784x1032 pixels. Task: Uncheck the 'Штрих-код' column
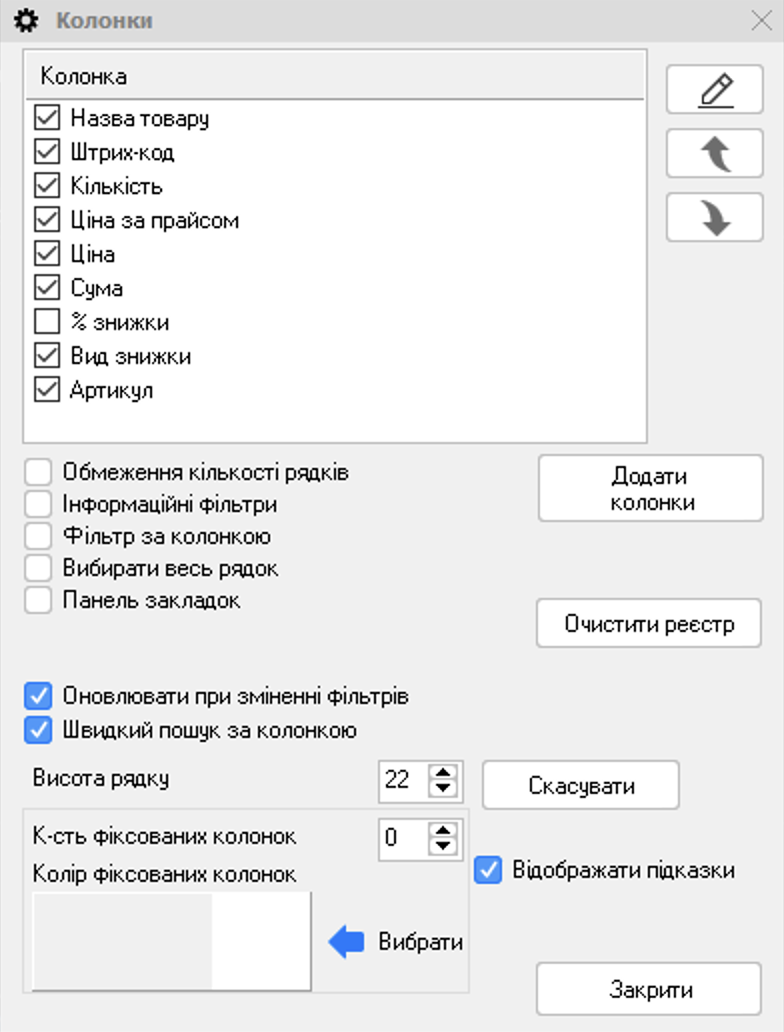[x=47, y=152]
